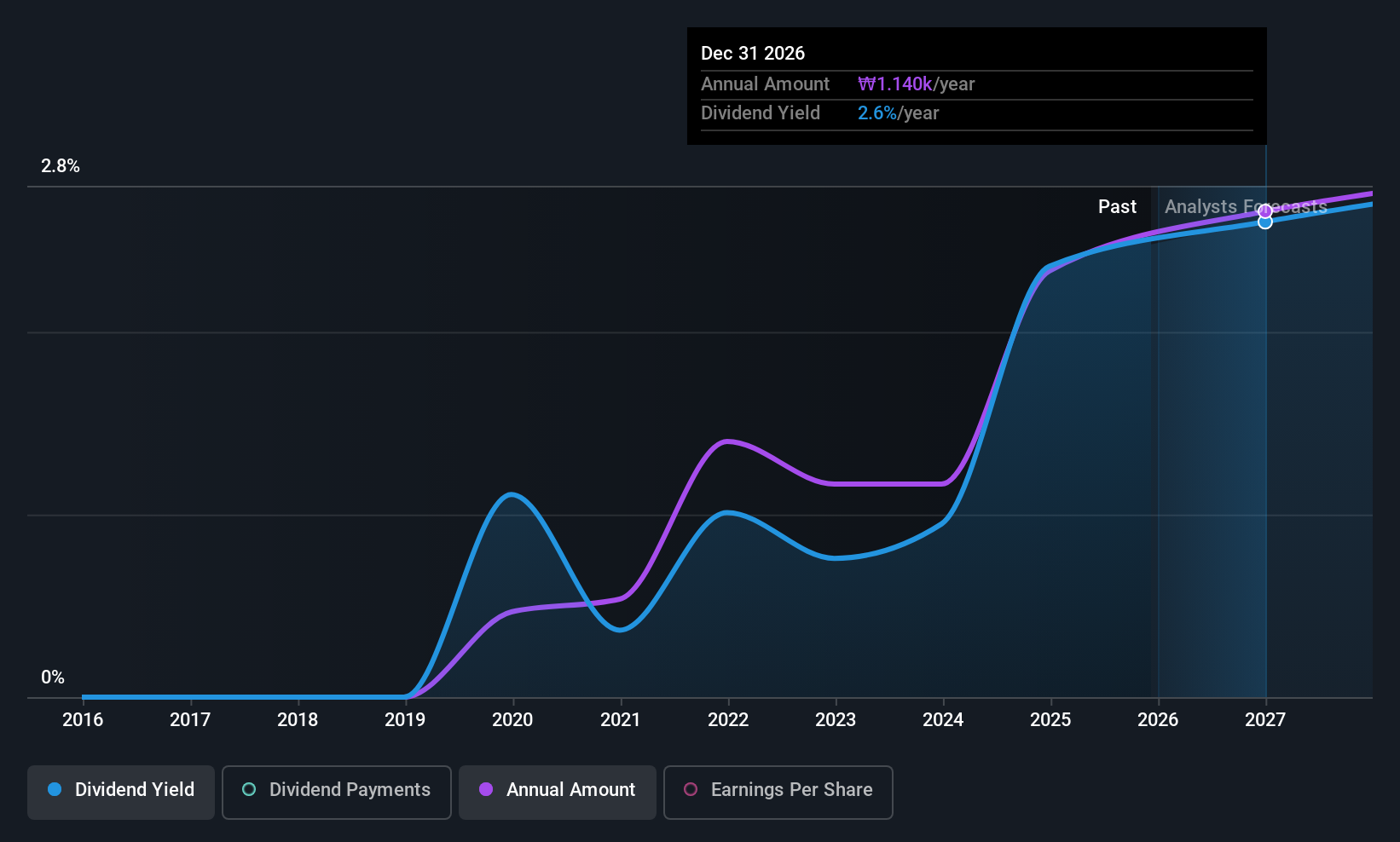This screenshot has height=842, width=1400.
Task: Click the 0% y-axis label
Action: tap(53, 678)
